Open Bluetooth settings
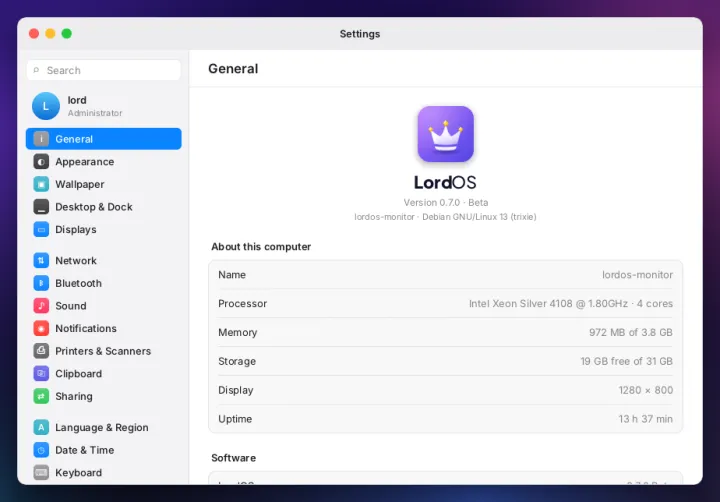 tap(103, 283)
